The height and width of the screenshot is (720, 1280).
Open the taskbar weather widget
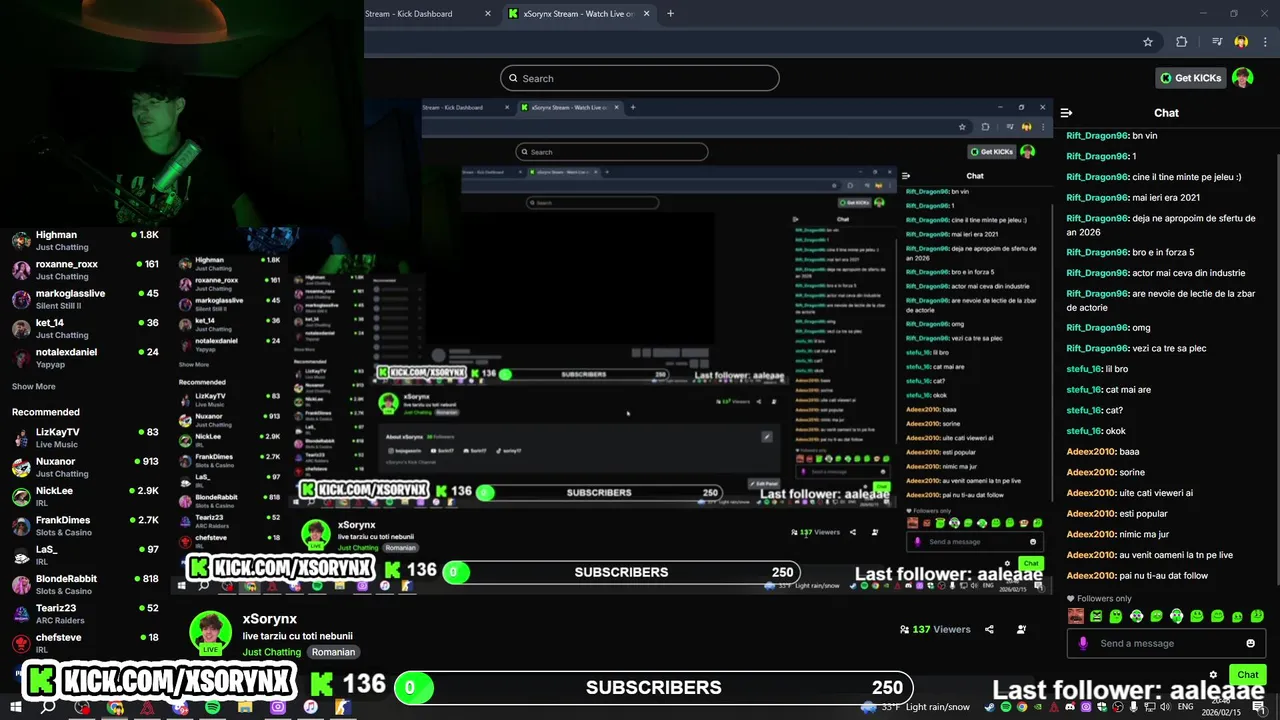pos(914,707)
